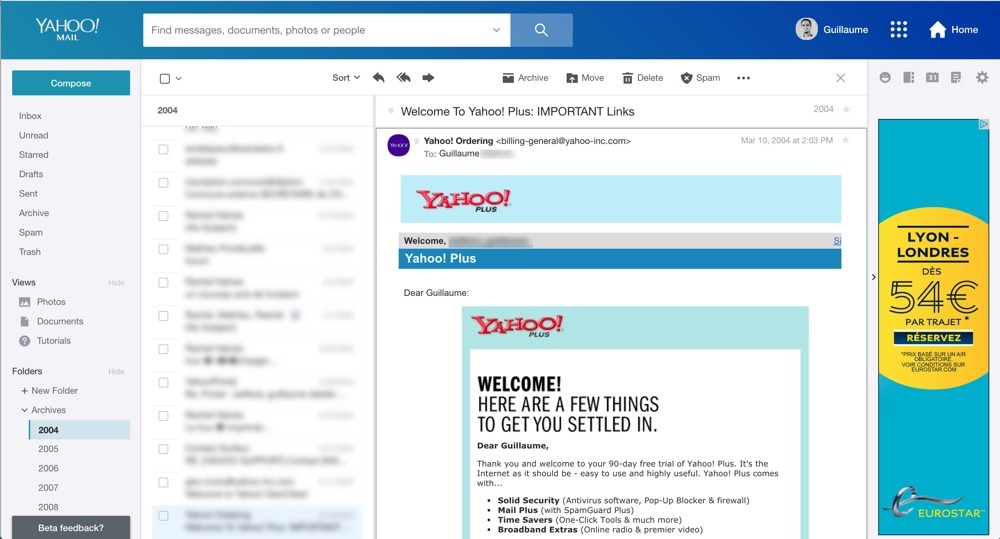Open the layout panel icon in the right rail
The image size is (1000, 539).
pos(909,77)
